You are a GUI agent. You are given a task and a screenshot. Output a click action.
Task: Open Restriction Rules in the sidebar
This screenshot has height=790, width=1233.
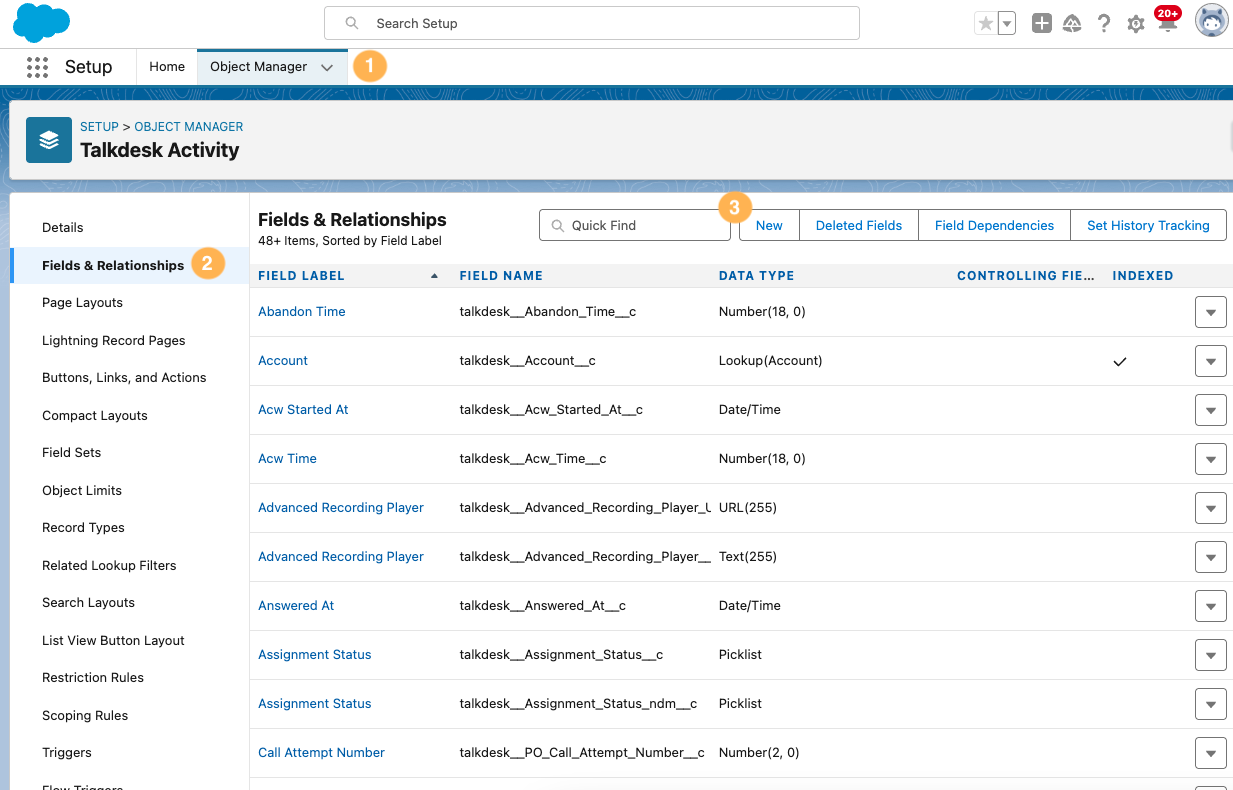93,678
